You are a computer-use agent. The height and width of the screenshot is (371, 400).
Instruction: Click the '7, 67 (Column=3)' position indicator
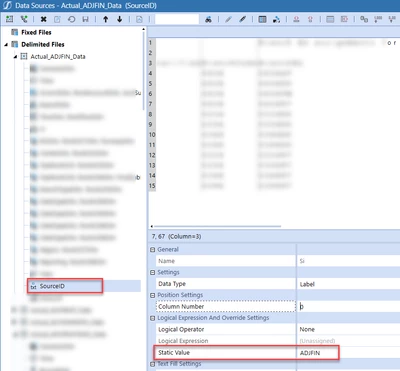176,236
